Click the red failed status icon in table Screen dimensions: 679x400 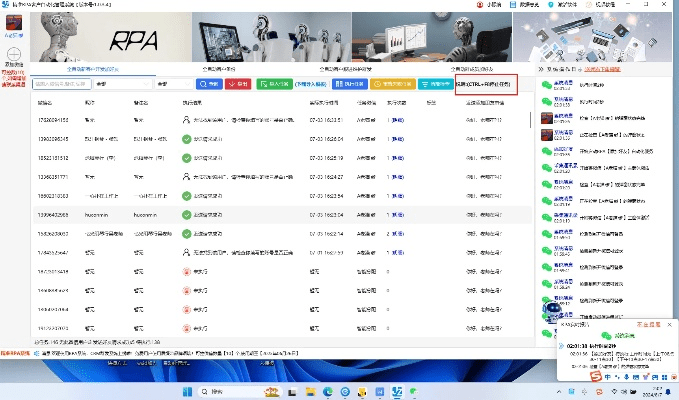[186, 271]
